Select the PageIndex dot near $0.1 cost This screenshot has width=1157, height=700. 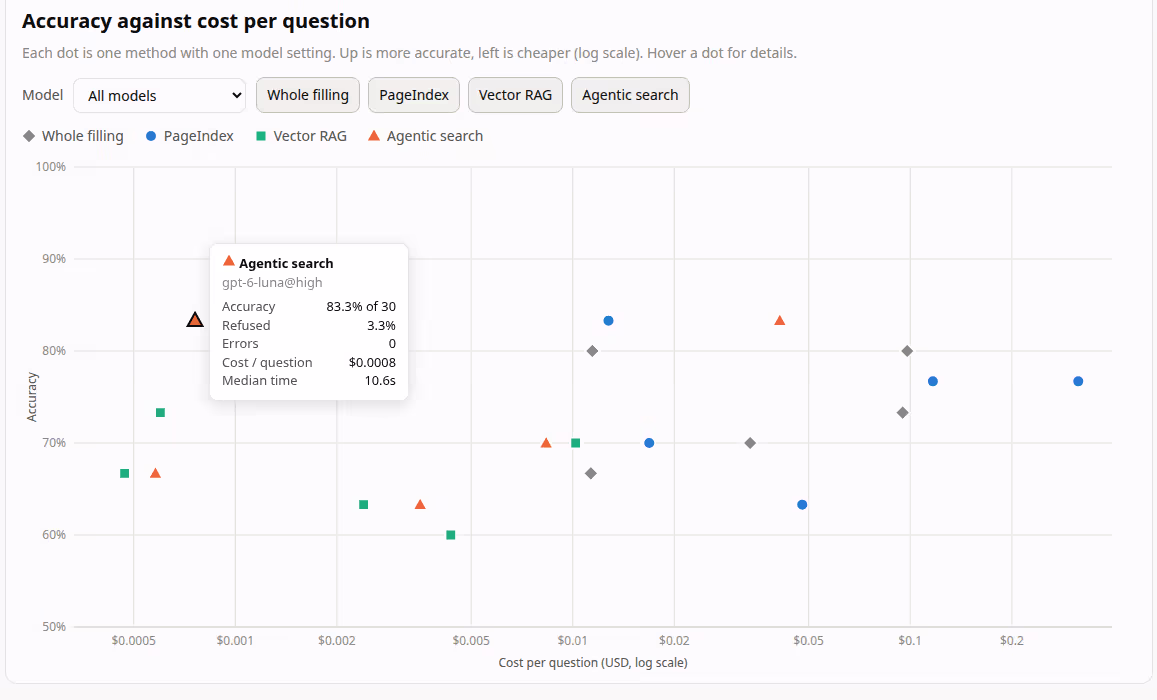(933, 381)
